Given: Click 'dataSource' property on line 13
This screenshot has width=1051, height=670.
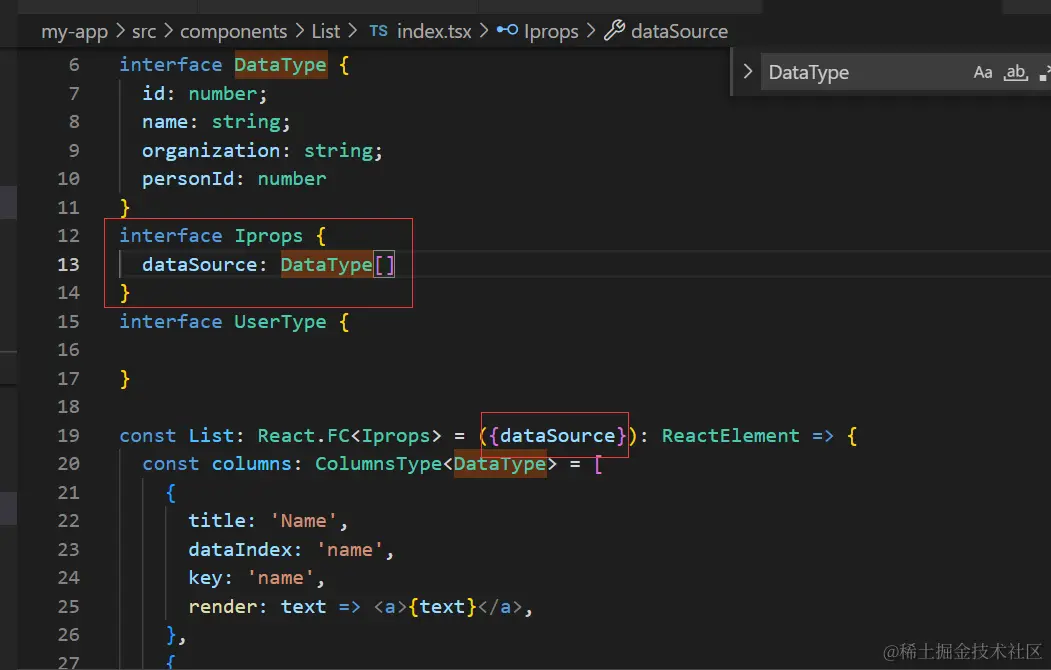Looking at the screenshot, I should [x=200, y=265].
